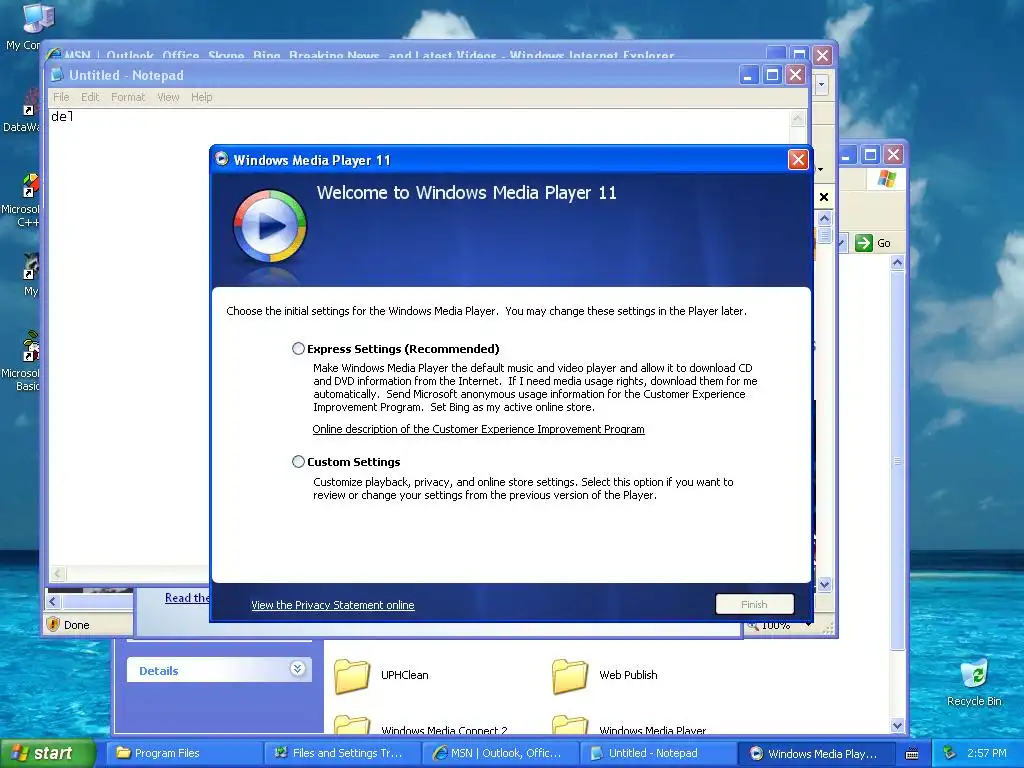Select the Web Publish folder name
The image size is (1024, 768).
(628, 675)
